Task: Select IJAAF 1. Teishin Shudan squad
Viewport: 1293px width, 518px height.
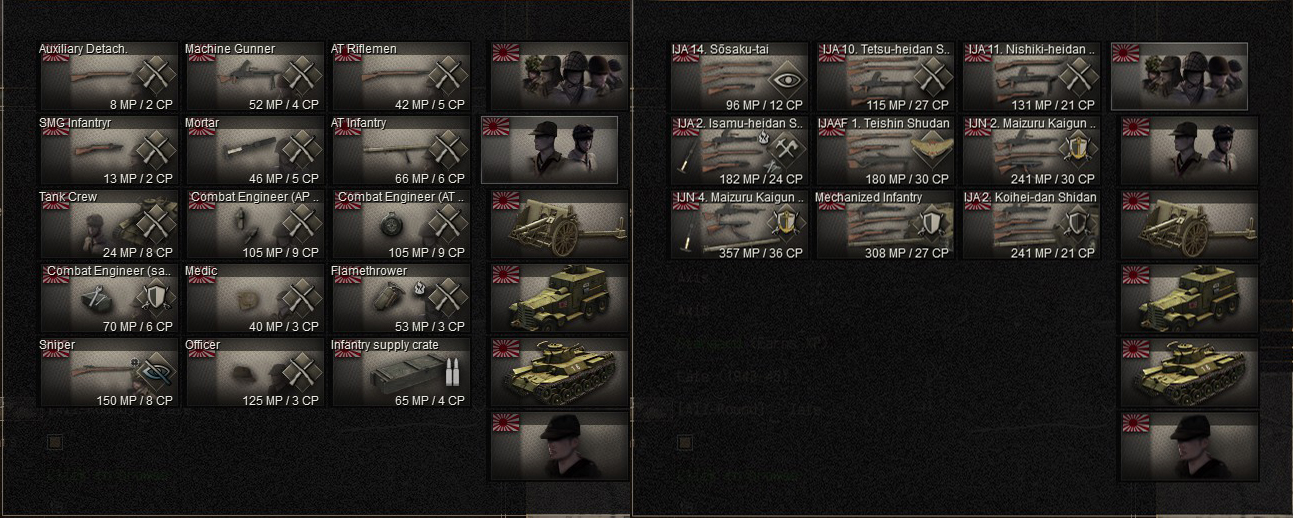Action: (x=884, y=150)
